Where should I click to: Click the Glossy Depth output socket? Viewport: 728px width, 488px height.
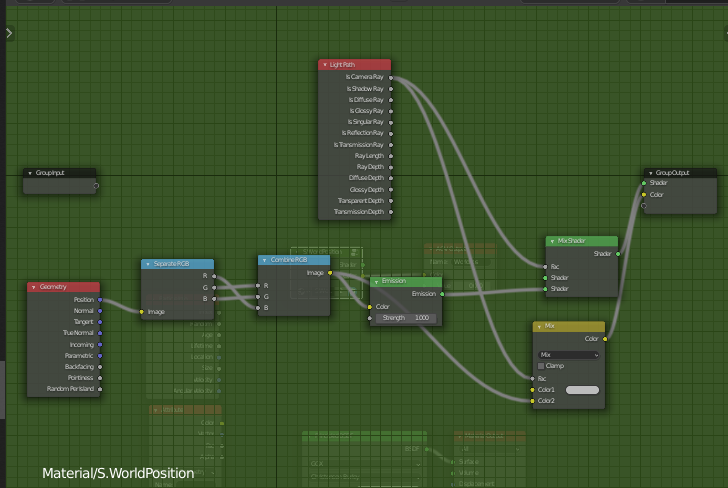click(x=391, y=189)
